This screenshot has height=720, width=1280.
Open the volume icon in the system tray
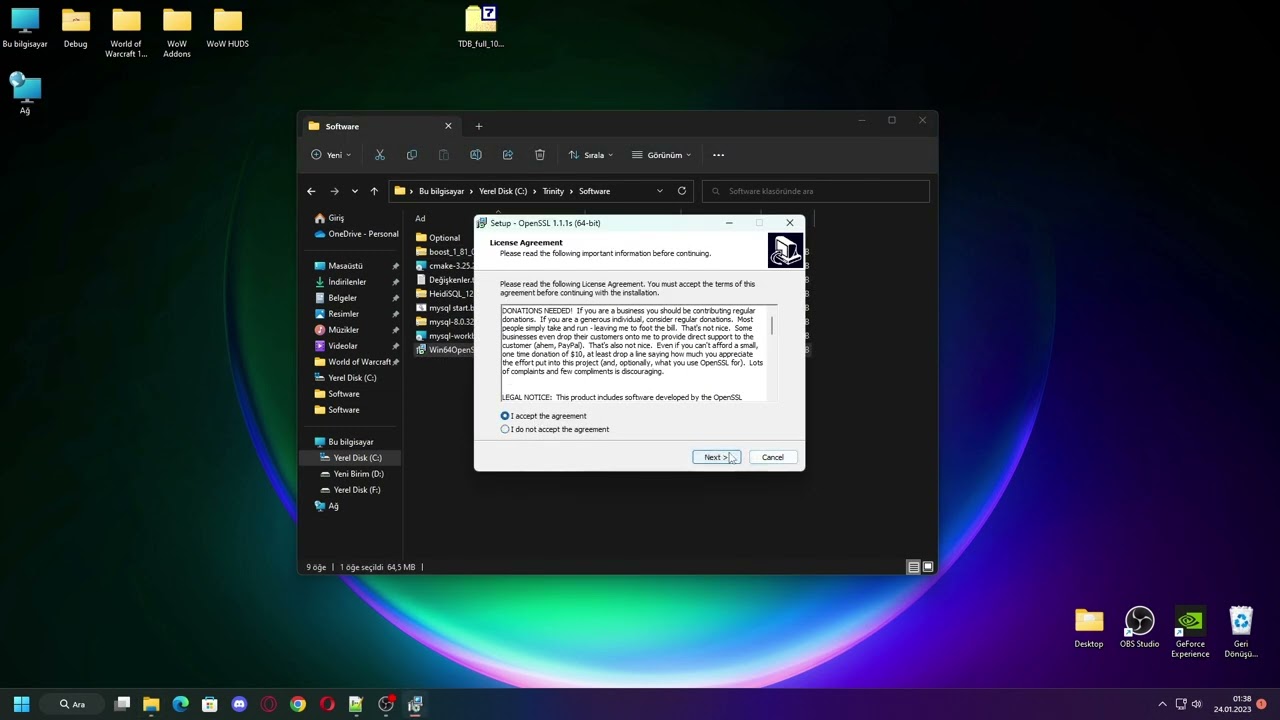point(1196,704)
